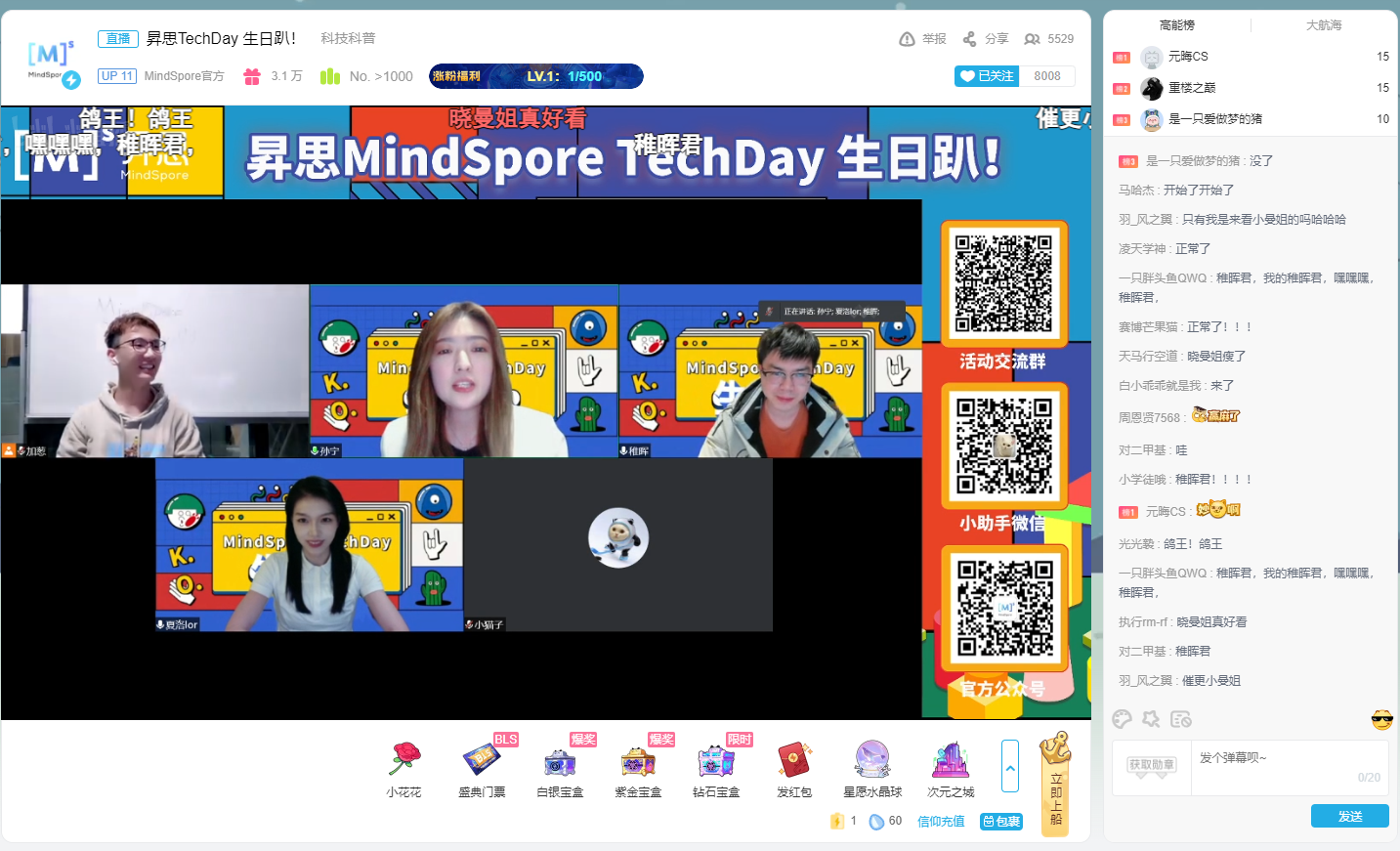Click the 举报 report icon

[907, 39]
